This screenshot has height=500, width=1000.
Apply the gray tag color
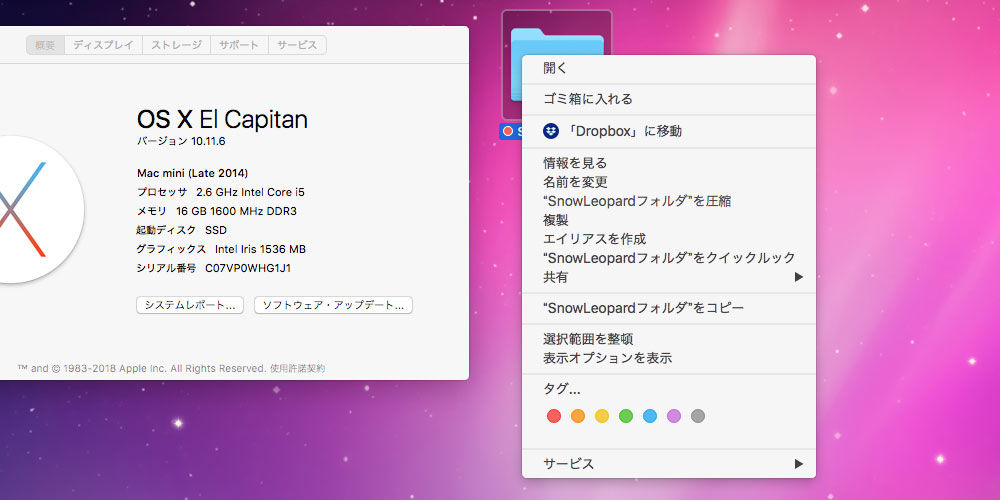[698, 416]
